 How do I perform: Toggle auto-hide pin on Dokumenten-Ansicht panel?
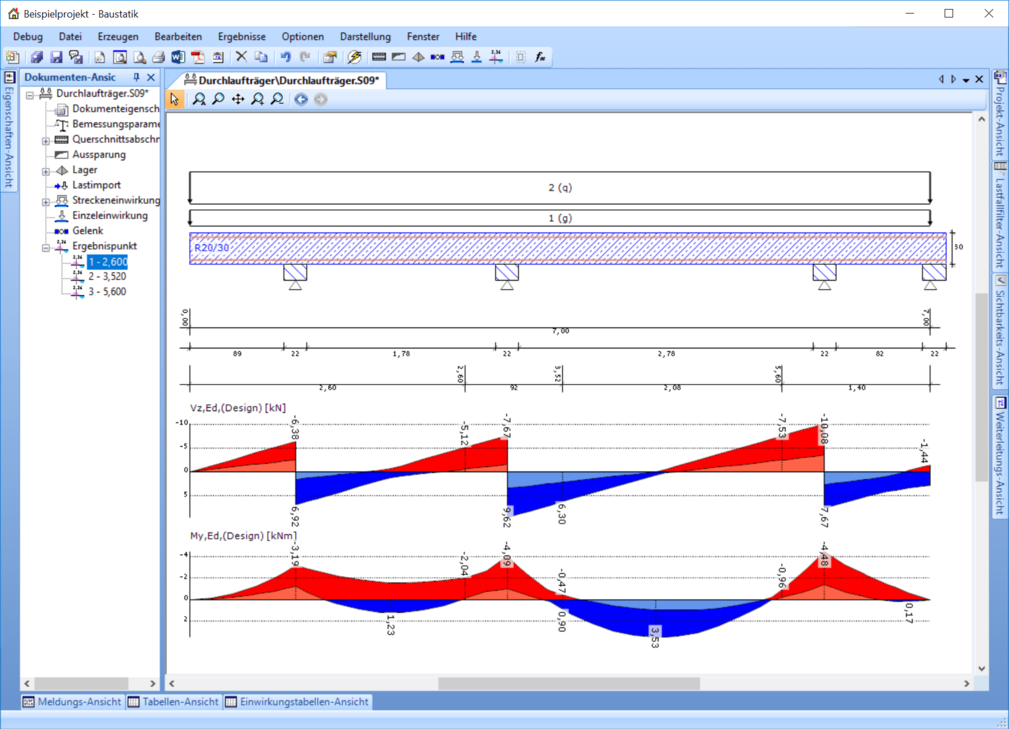coord(137,77)
